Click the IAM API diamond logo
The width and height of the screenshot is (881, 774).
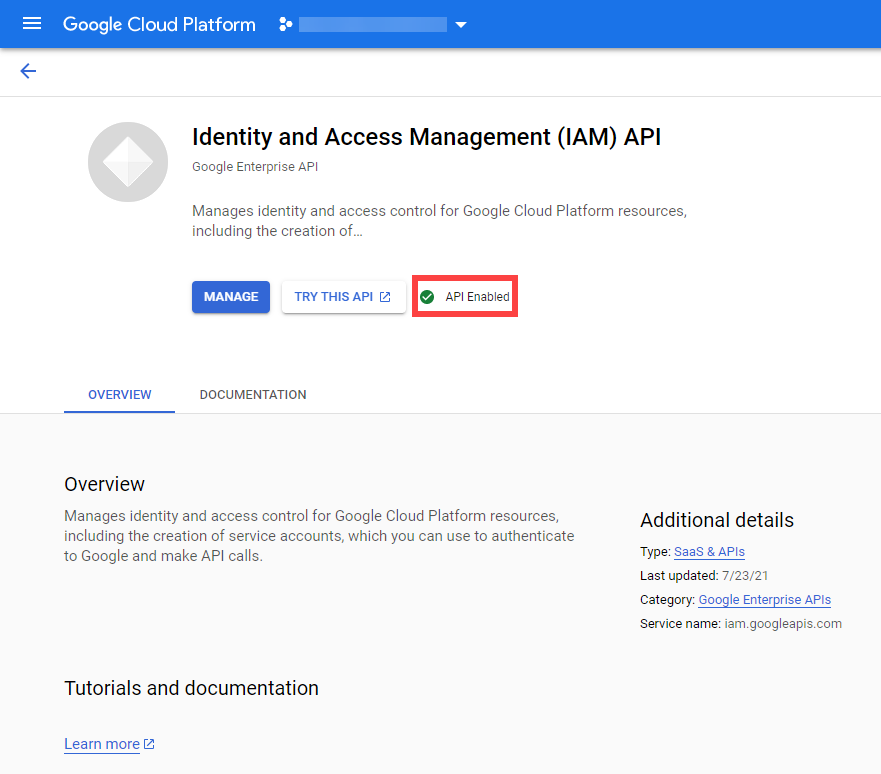tap(128, 162)
